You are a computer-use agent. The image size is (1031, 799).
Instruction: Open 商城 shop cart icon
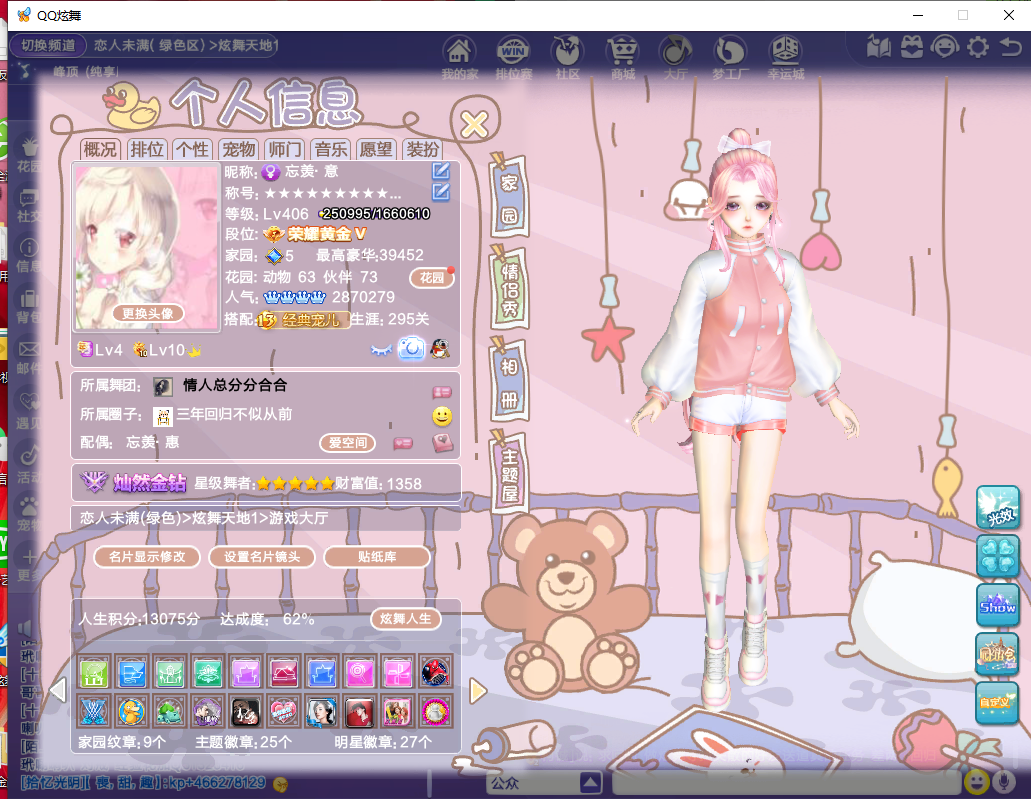[622, 57]
